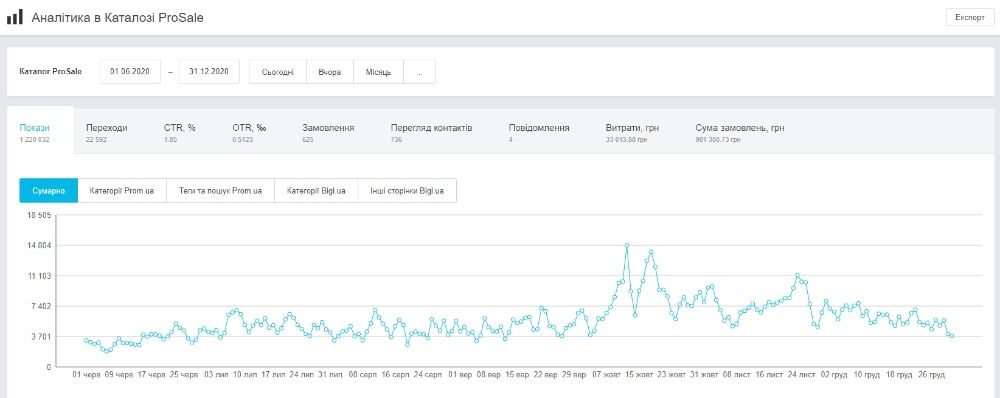Viewport: 1000px width, 398px height.
Task: Select the Інші сторінки Bigl.ua filter
Action: pos(407,191)
